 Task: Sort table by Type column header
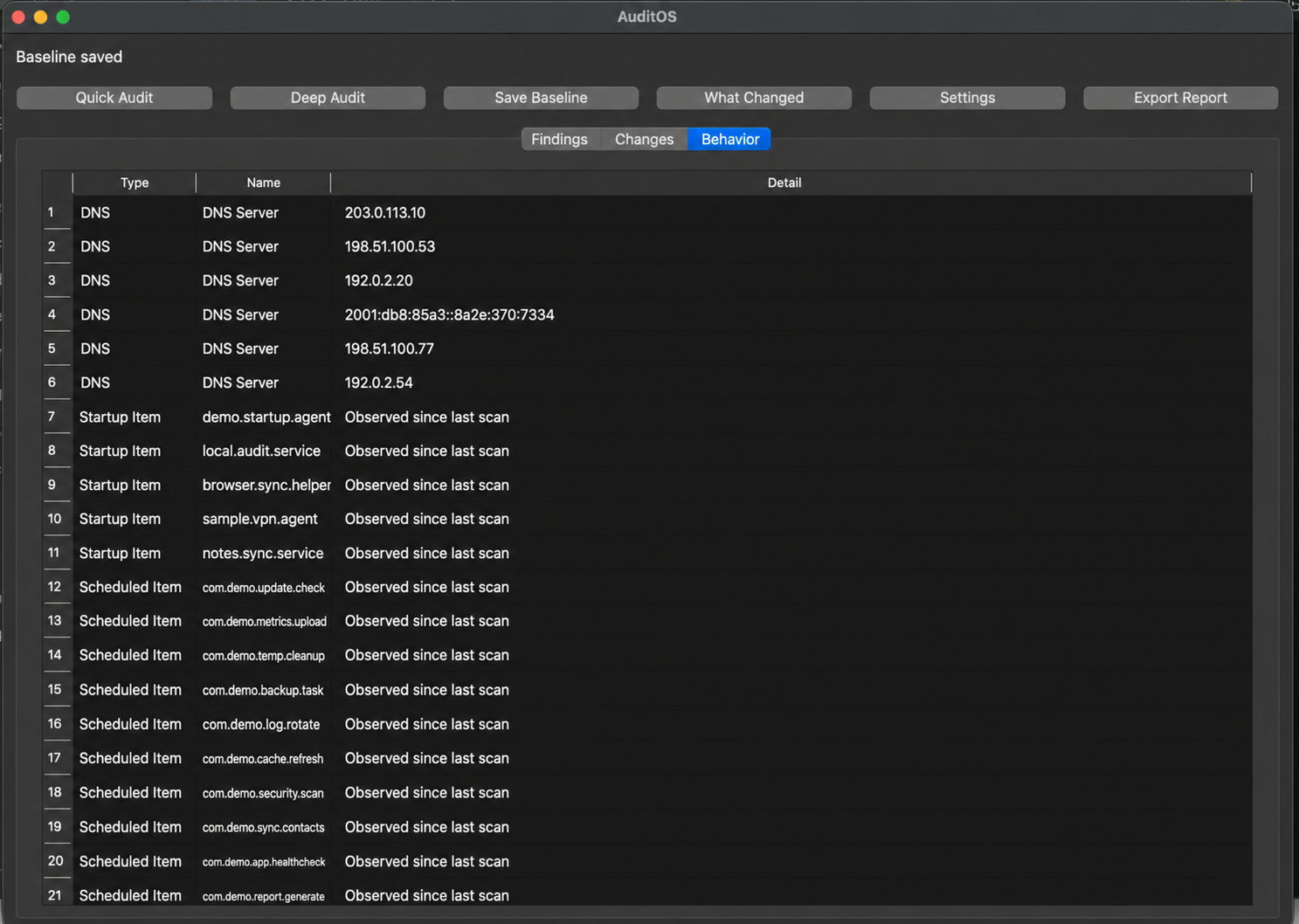(135, 183)
